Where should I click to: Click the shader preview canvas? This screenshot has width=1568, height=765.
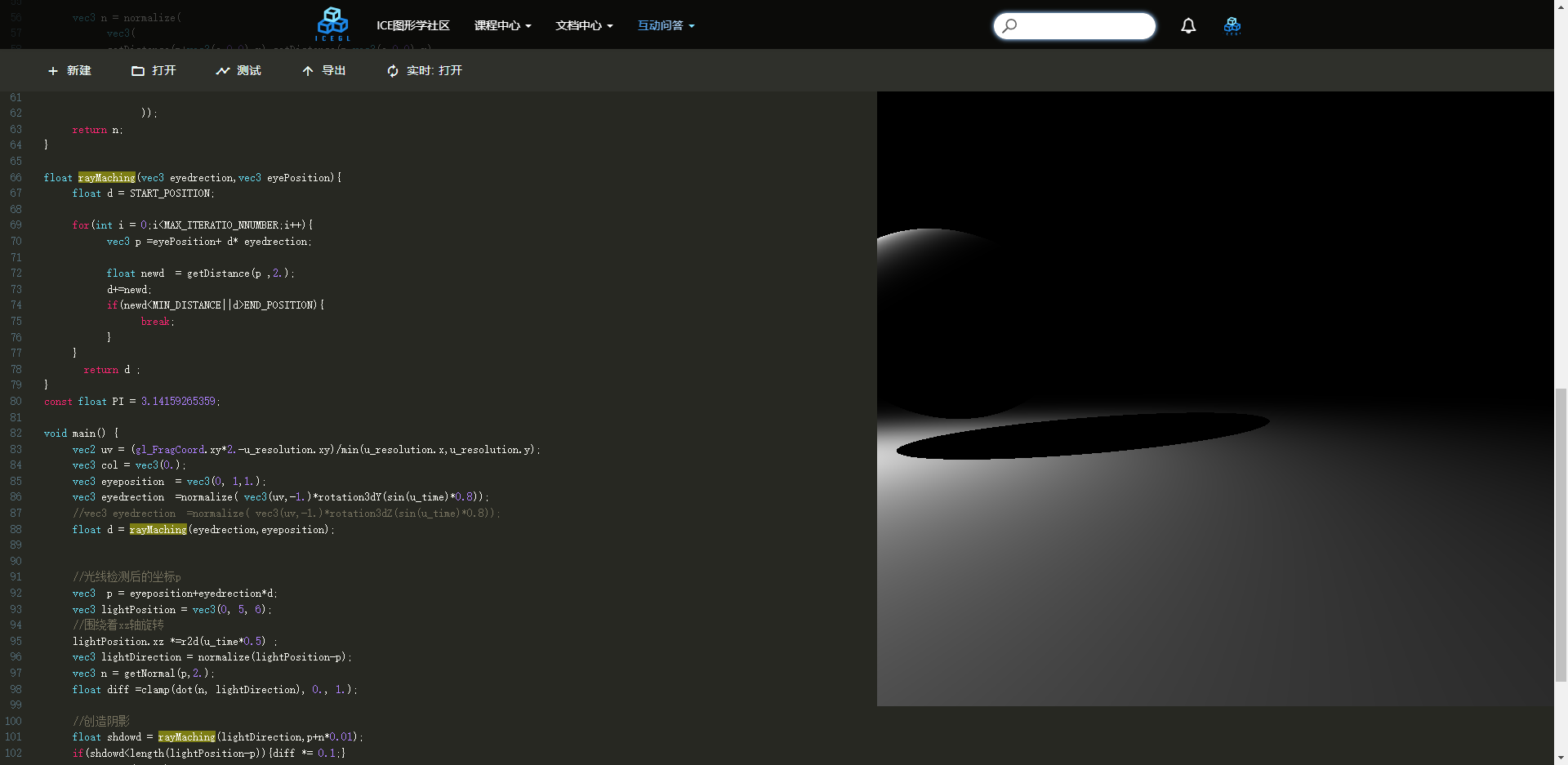click(1215, 398)
